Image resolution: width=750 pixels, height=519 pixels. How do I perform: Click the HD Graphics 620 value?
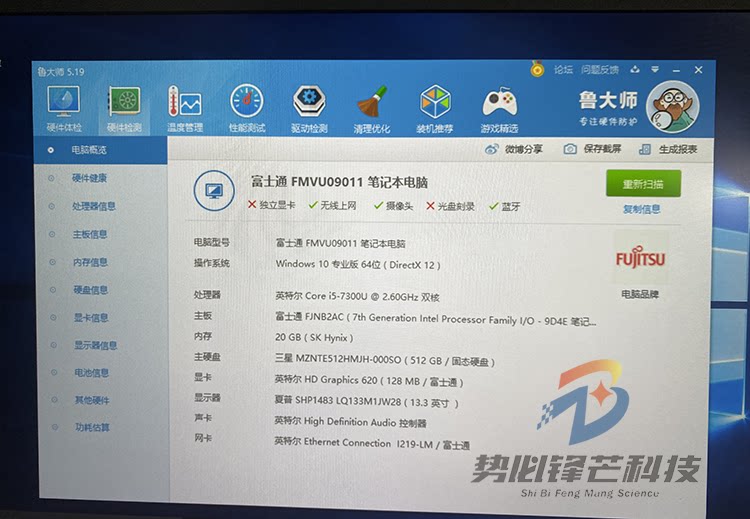click(369, 381)
